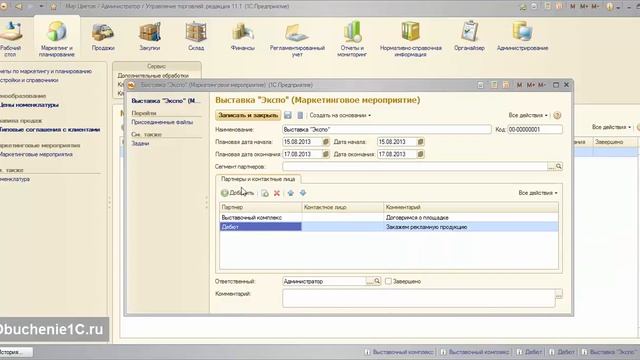Move partner row down with arrow icon

click(x=303, y=193)
